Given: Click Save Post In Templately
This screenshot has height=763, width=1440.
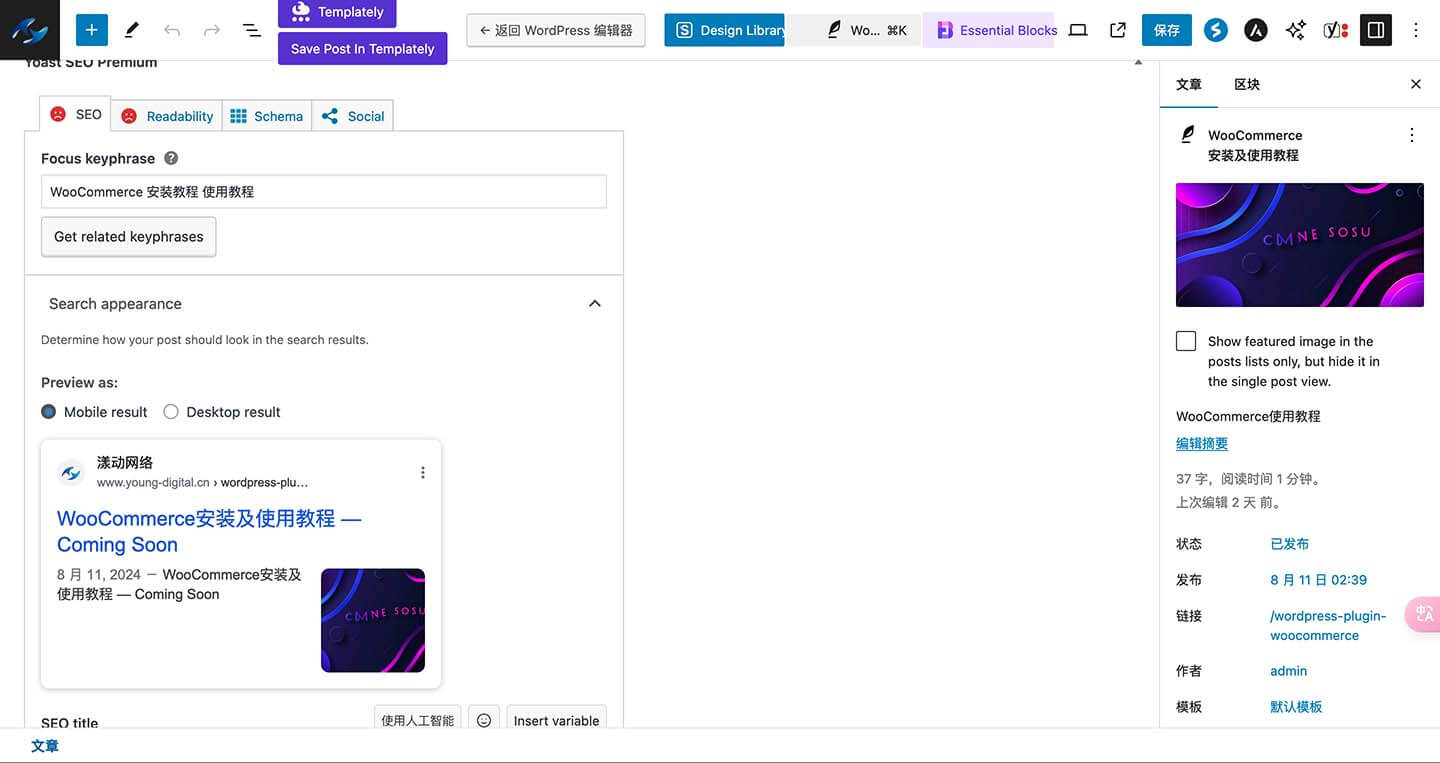Looking at the screenshot, I should coord(362,48).
